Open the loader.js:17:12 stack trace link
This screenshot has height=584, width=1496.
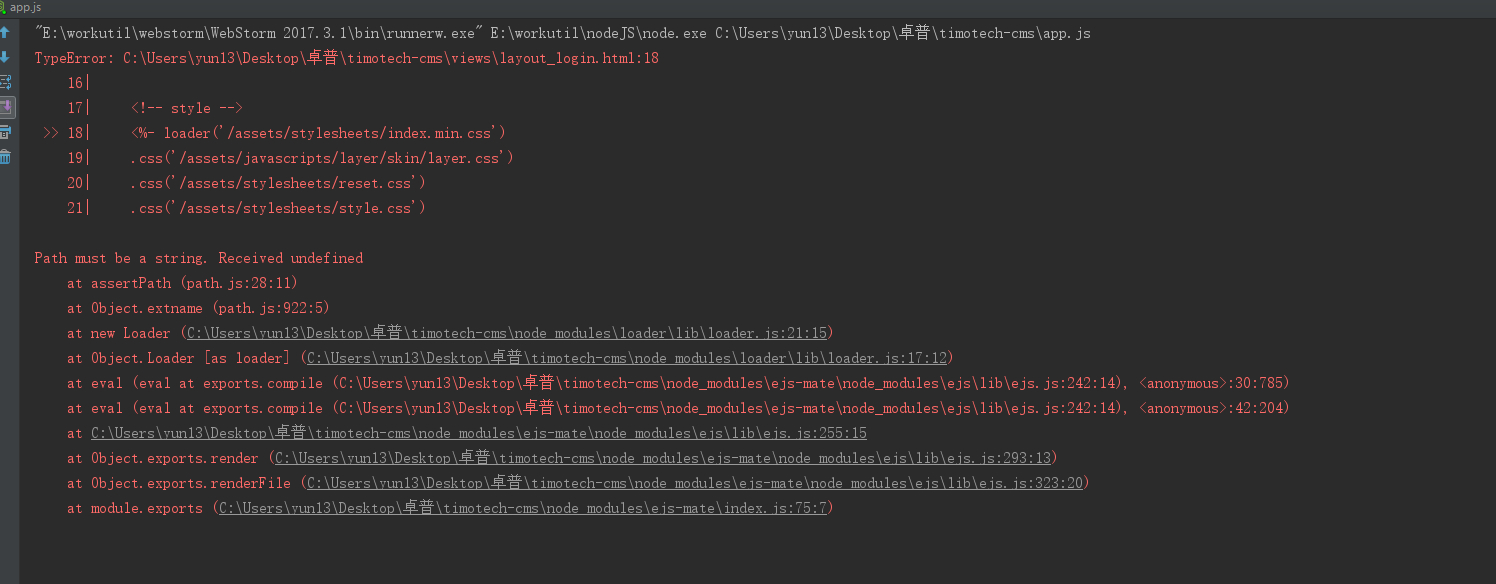click(x=628, y=358)
